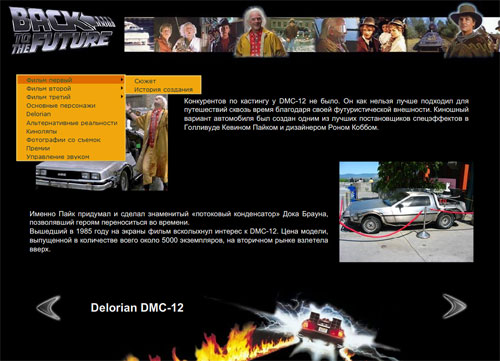The image size is (500, 361).
Task: Click the previous page arrow
Action: point(49,308)
